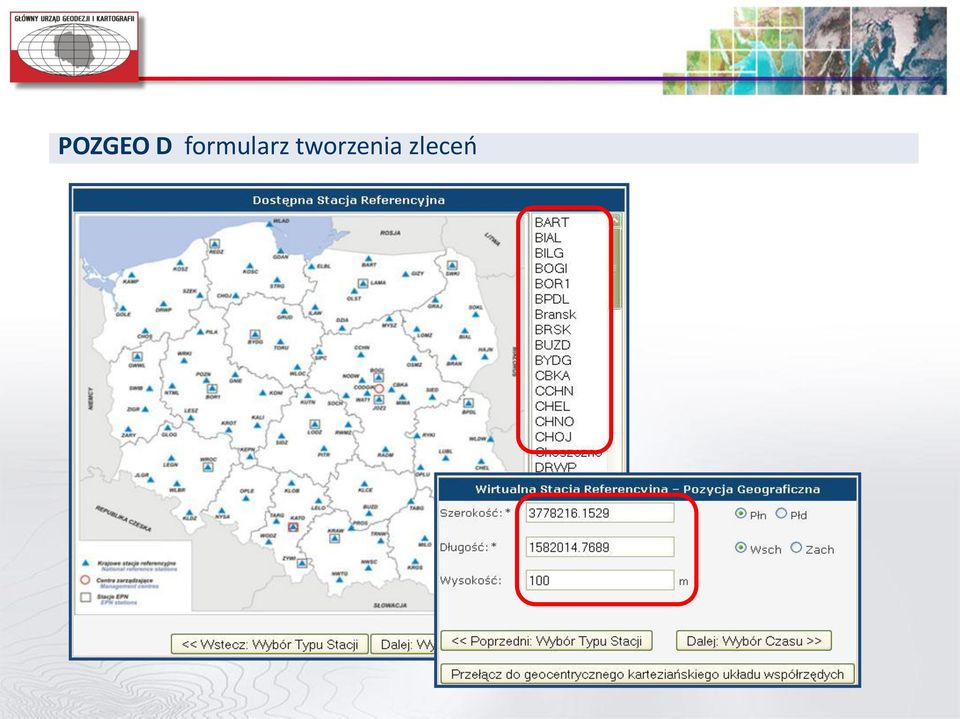Click the WLAD station marker on map
Image resolution: width=960 pixels, height=719 pixels.
[x=269, y=225]
